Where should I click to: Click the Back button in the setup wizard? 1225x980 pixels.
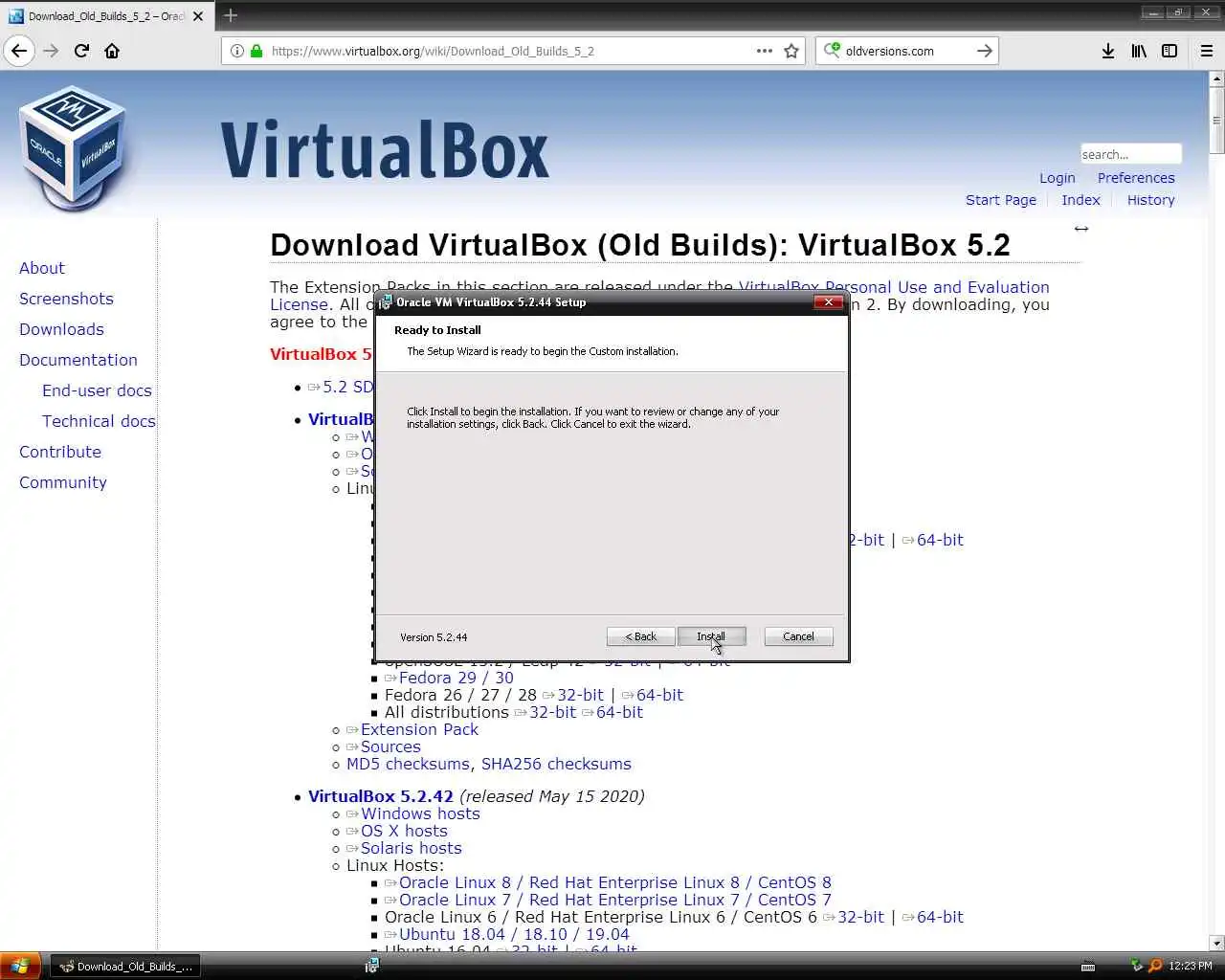pos(641,636)
